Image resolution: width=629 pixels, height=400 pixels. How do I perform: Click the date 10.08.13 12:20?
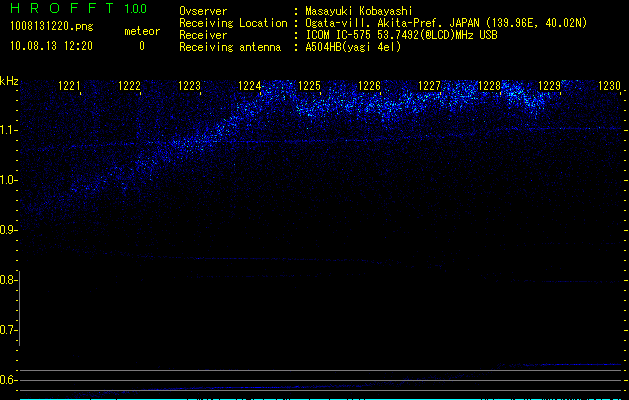(51, 46)
